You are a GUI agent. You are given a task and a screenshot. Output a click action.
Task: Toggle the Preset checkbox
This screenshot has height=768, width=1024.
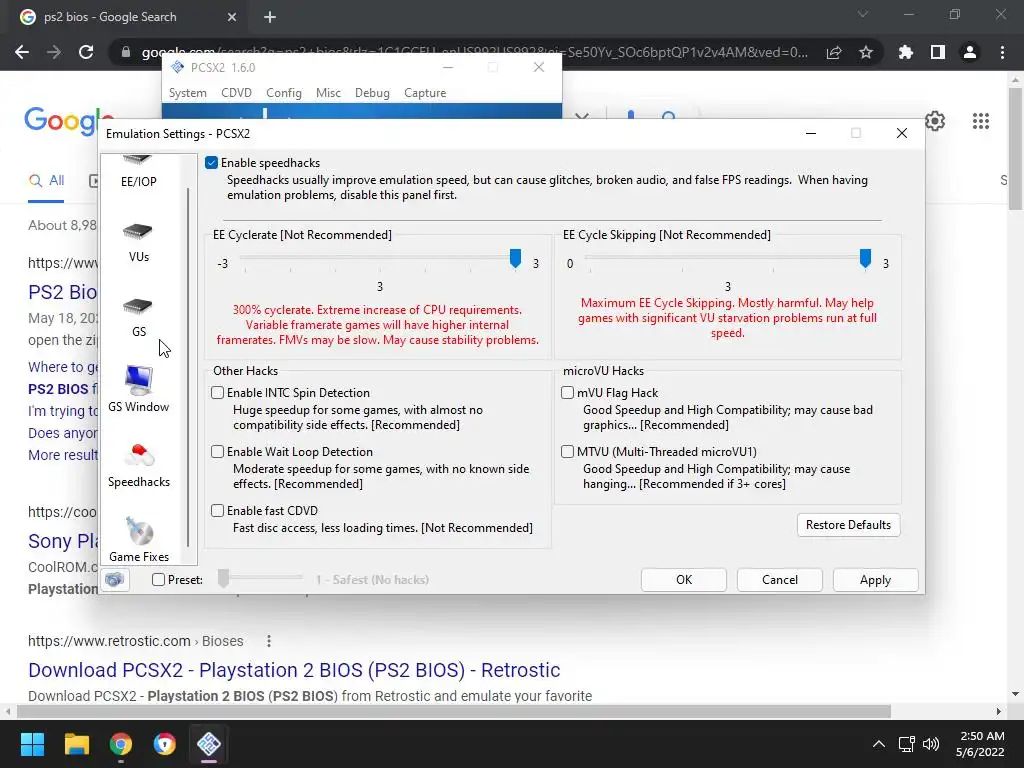point(158,579)
